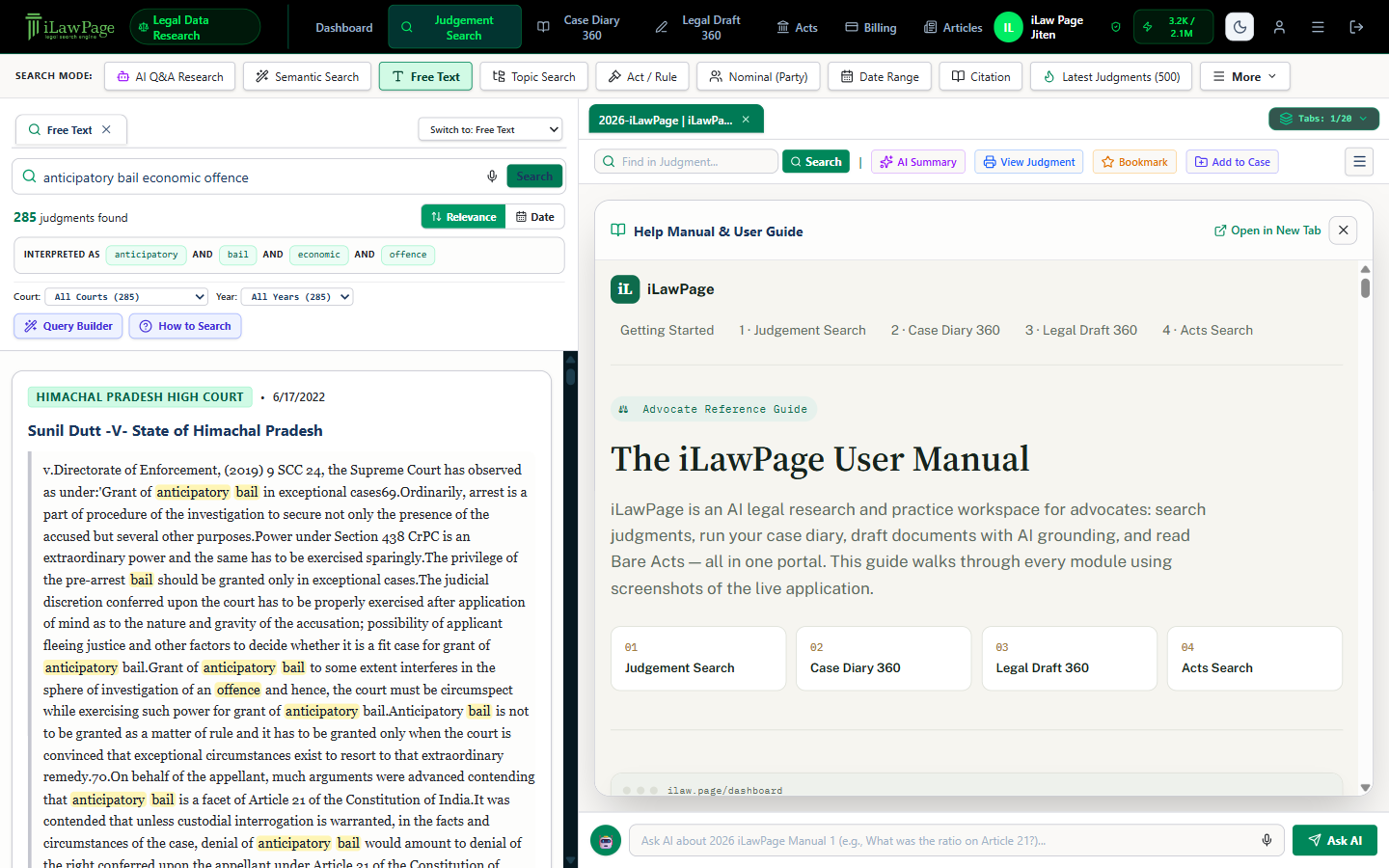The width and height of the screenshot is (1389, 868).
Task: Close the 2026-iLawPage tab
Action: 746,120
